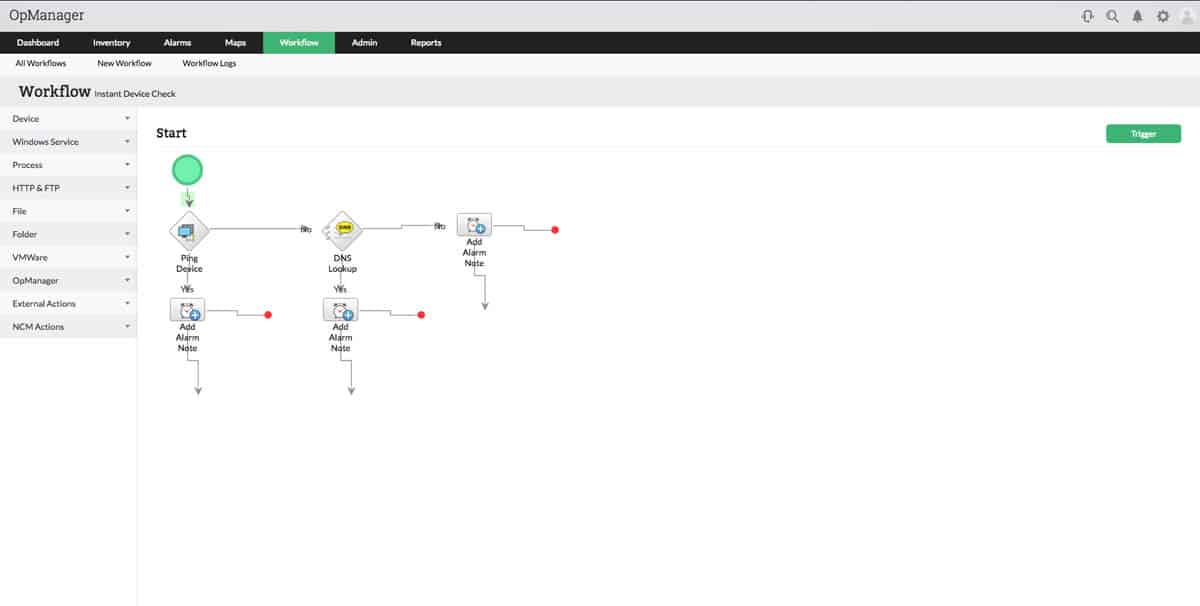Screen dimensions: 1200x606
Task: Open the settings gear icon
Action: [1163, 16]
